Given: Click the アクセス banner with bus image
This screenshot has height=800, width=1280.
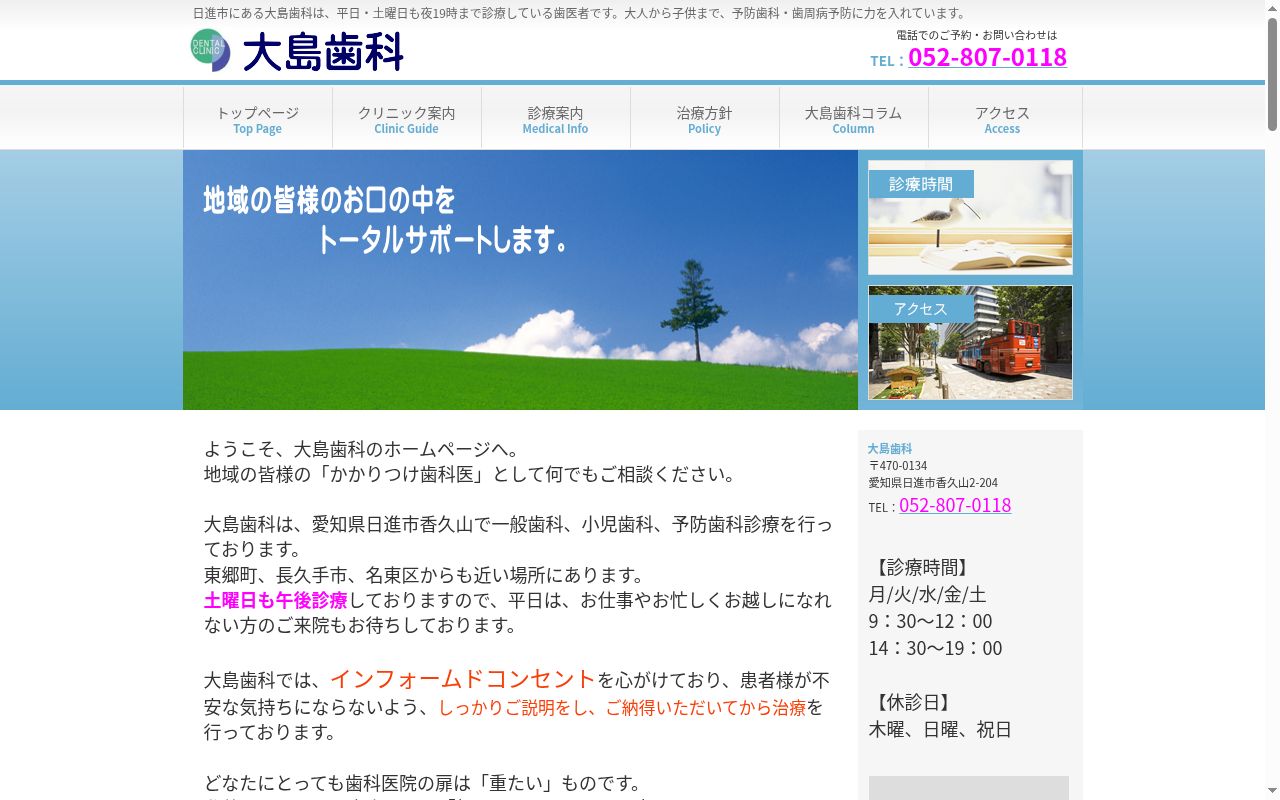Looking at the screenshot, I should (x=970, y=343).
